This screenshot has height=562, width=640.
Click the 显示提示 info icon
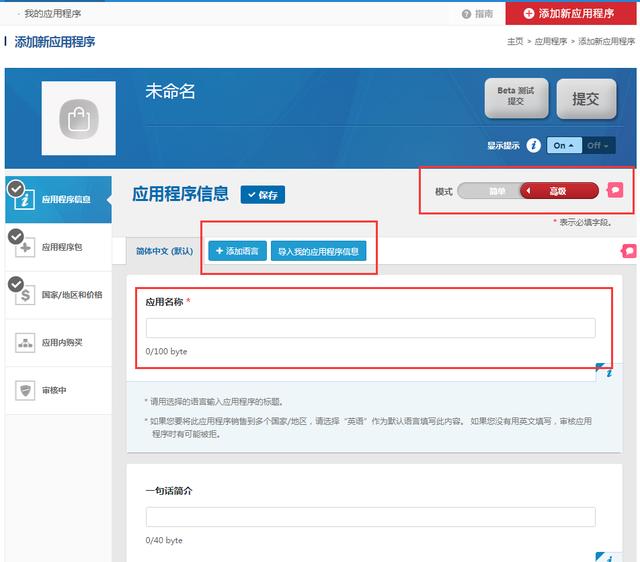[533, 145]
